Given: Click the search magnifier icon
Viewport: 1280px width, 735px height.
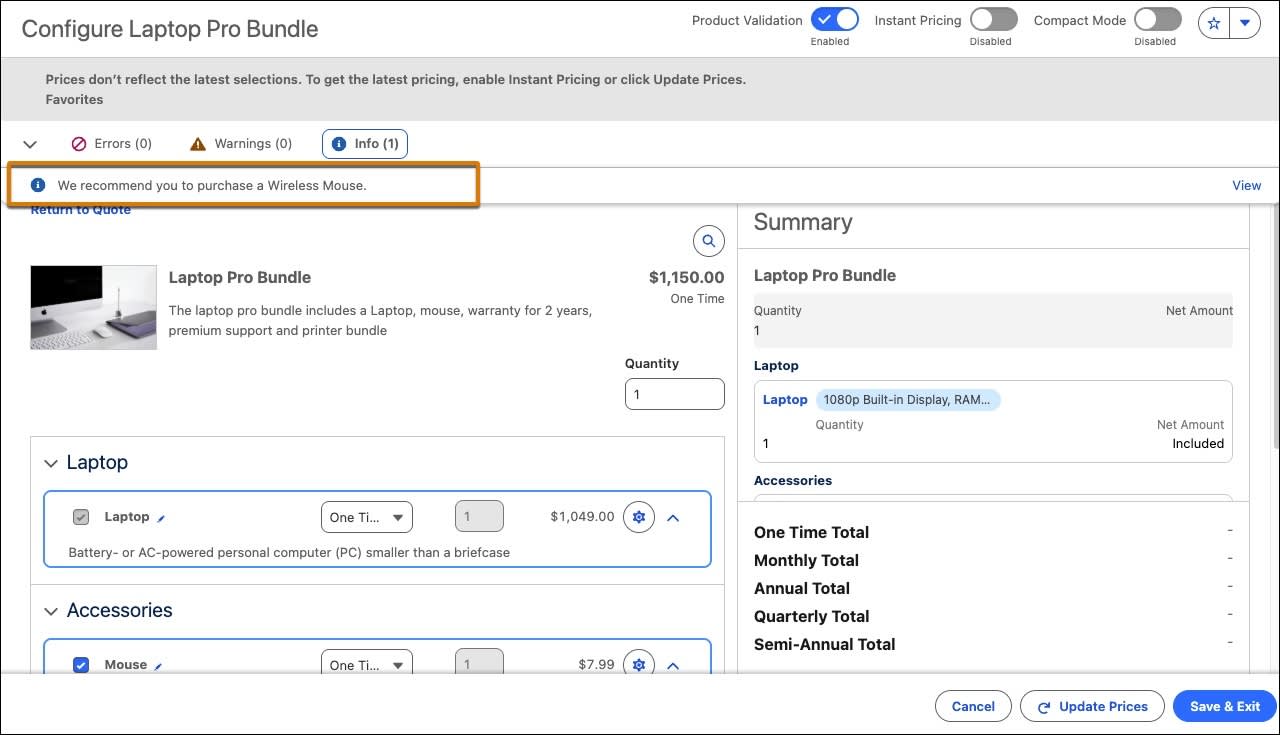Looking at the screenshot, I should point(709,241).
